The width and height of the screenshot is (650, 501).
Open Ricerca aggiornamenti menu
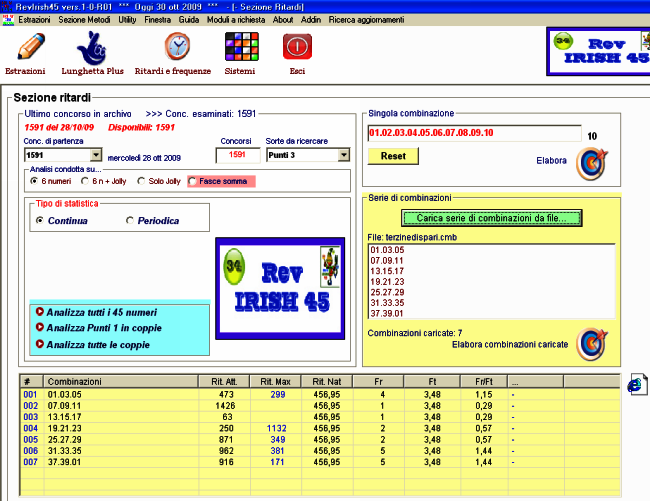click(x=366, y=19)
